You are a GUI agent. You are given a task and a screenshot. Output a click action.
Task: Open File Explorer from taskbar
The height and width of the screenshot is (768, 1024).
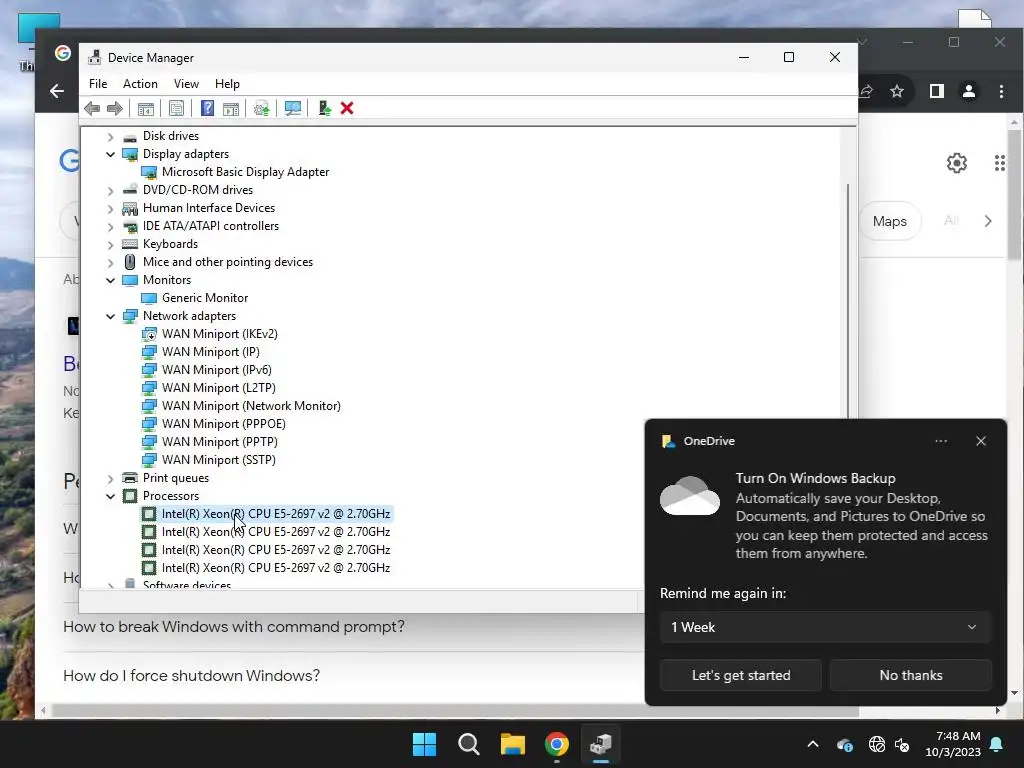[x=513, y=744]
